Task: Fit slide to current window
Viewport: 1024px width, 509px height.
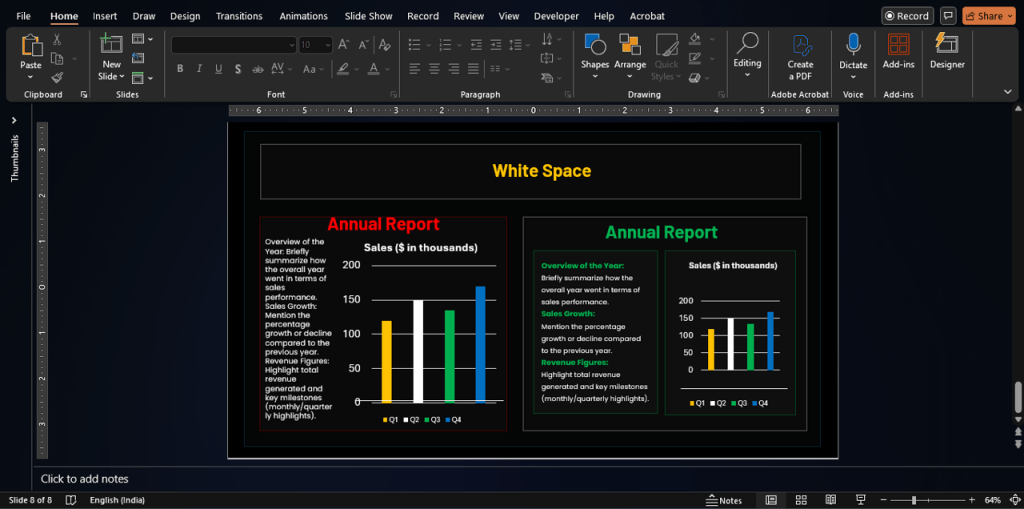Action: (1015, 501)
